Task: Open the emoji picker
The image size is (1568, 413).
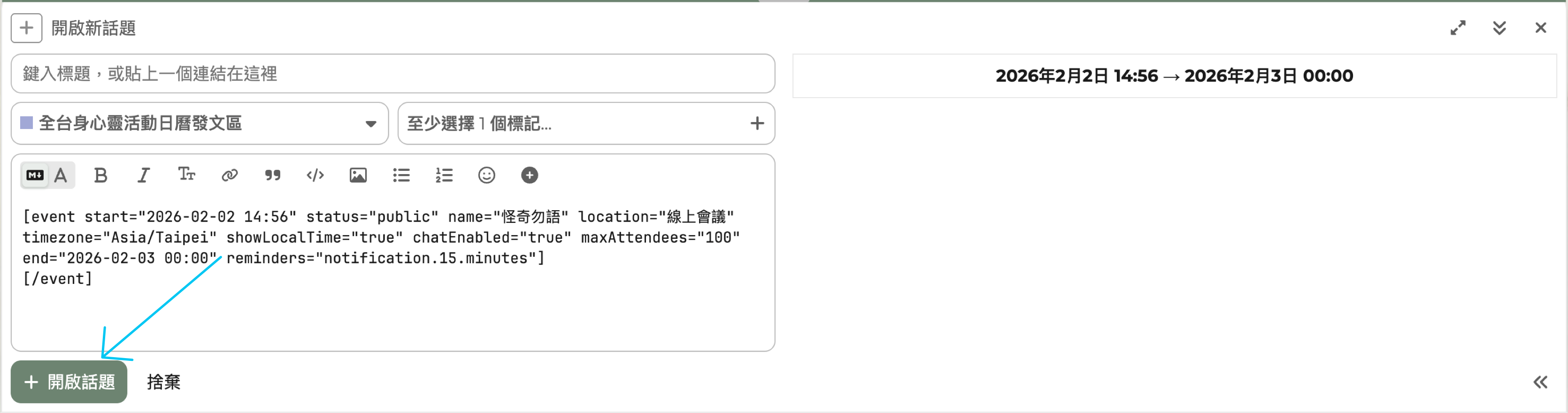Action: [486, 176]
